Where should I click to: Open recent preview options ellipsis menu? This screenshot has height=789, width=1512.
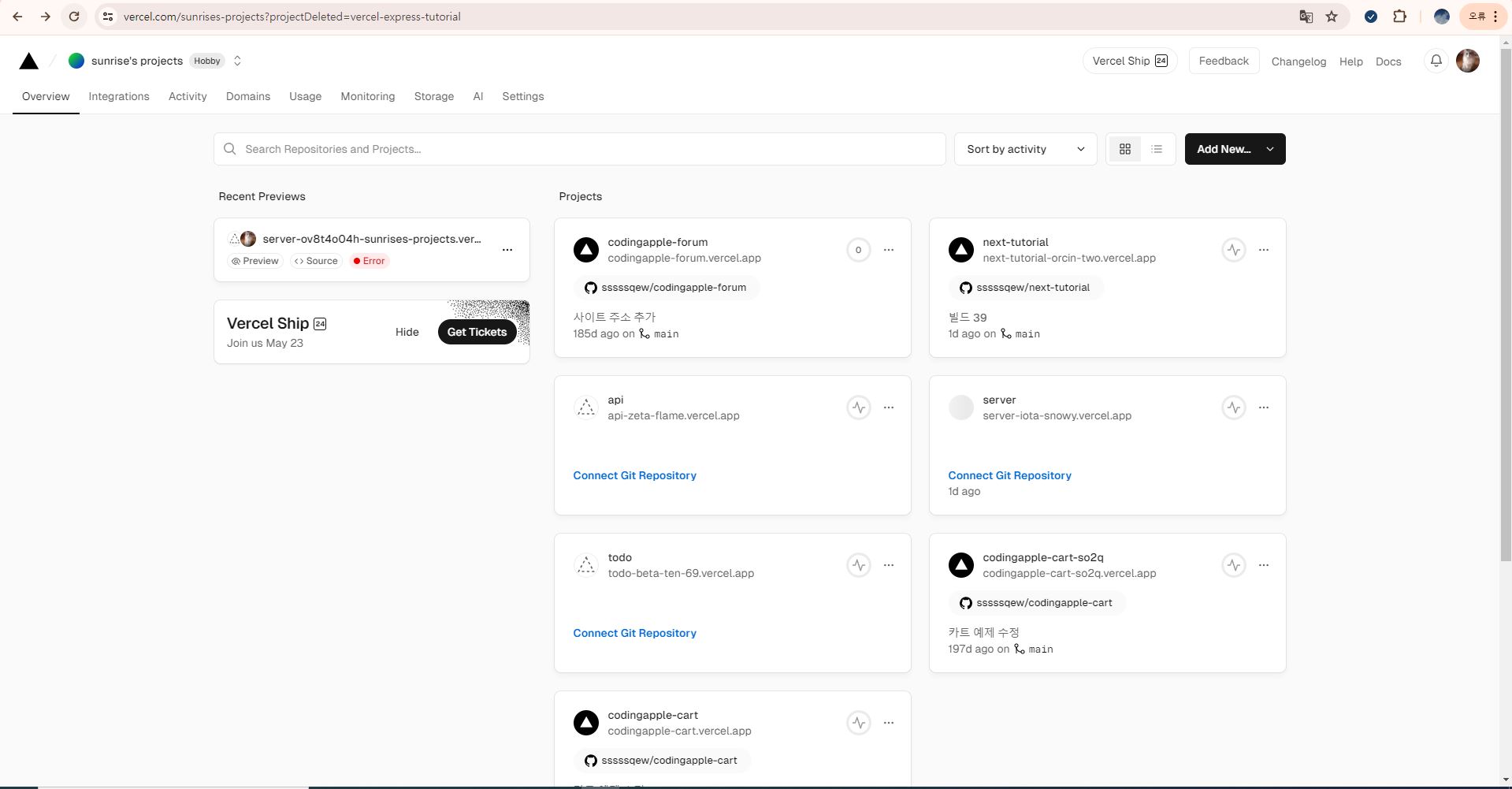[x=507, y=250]
